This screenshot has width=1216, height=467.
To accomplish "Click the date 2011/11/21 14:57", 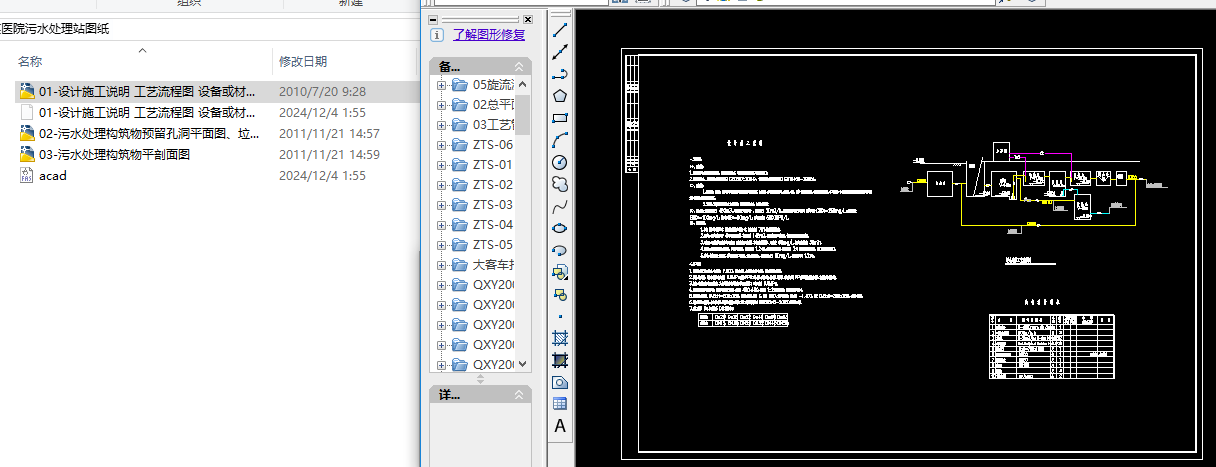I will point(329,133).
